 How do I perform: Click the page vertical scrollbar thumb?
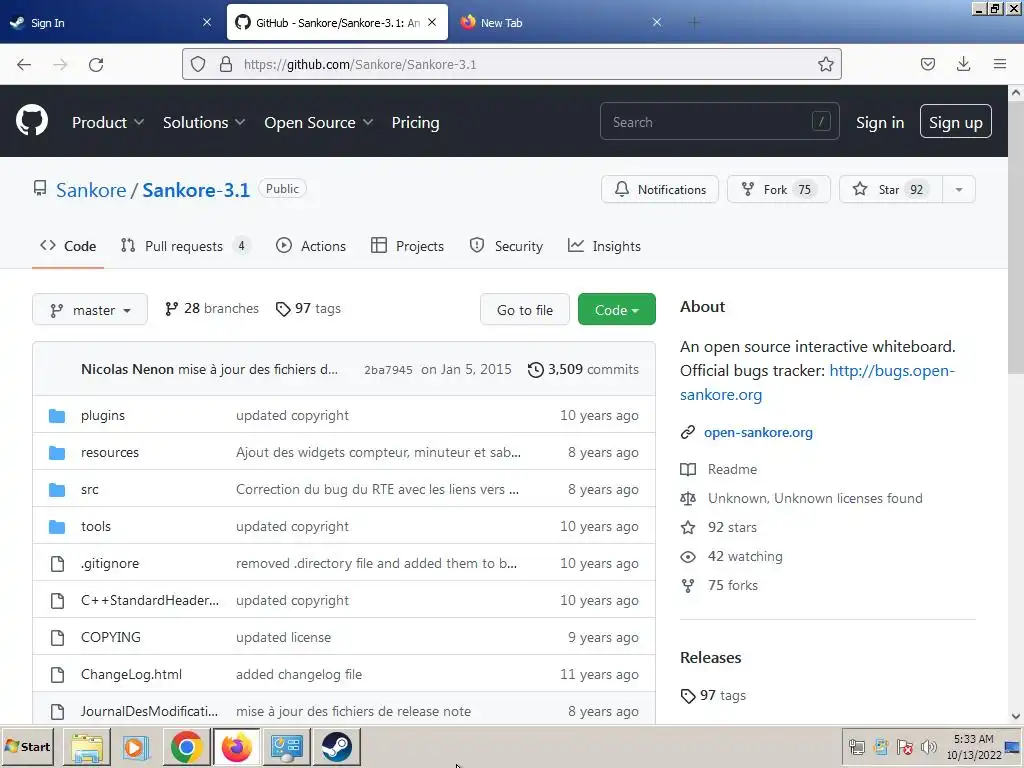pos(1016,237)
